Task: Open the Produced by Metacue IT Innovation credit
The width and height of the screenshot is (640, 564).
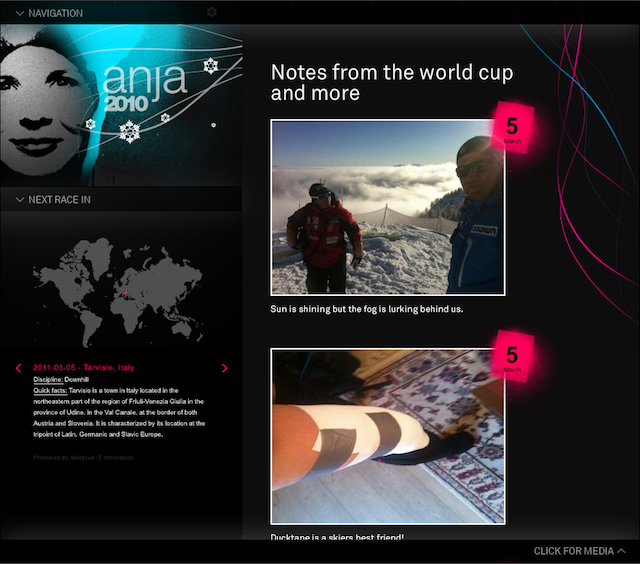Action: click(83, 457)
